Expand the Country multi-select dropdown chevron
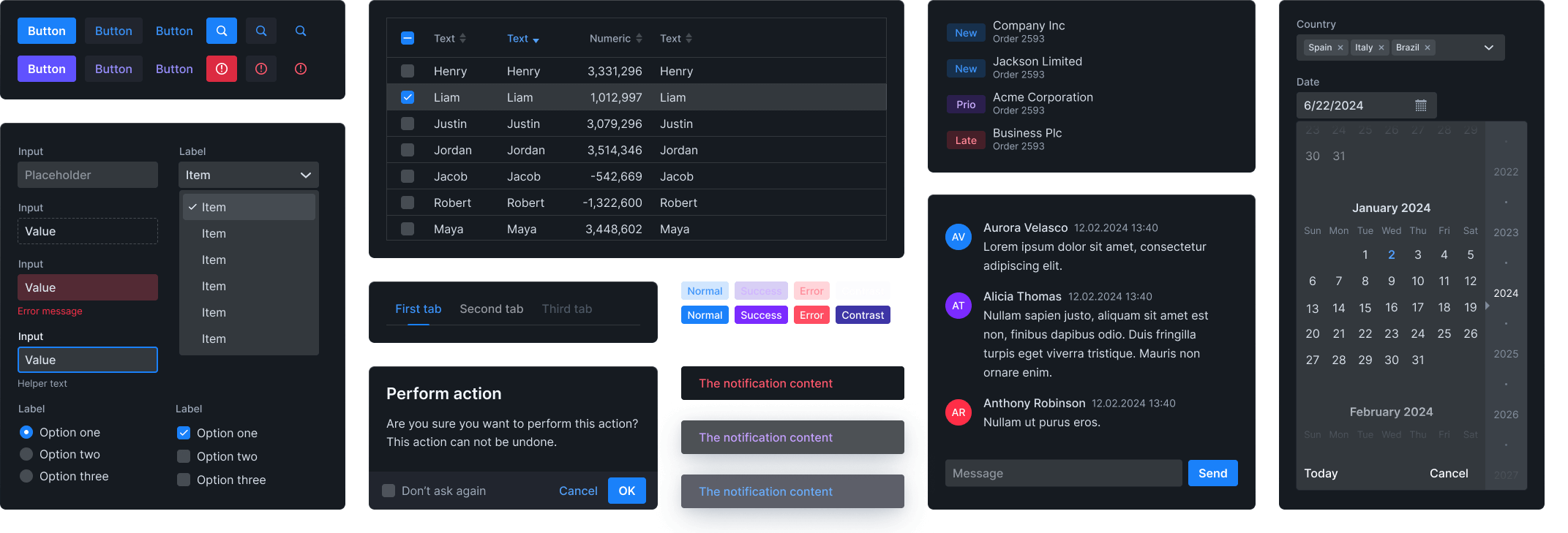The height and width of the screenshot is (533, 1568). pyautogui.click(x=1488, y=48)
